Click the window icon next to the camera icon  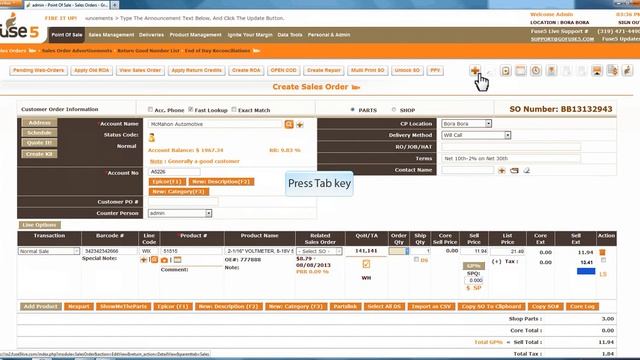(x=177, y=260)
